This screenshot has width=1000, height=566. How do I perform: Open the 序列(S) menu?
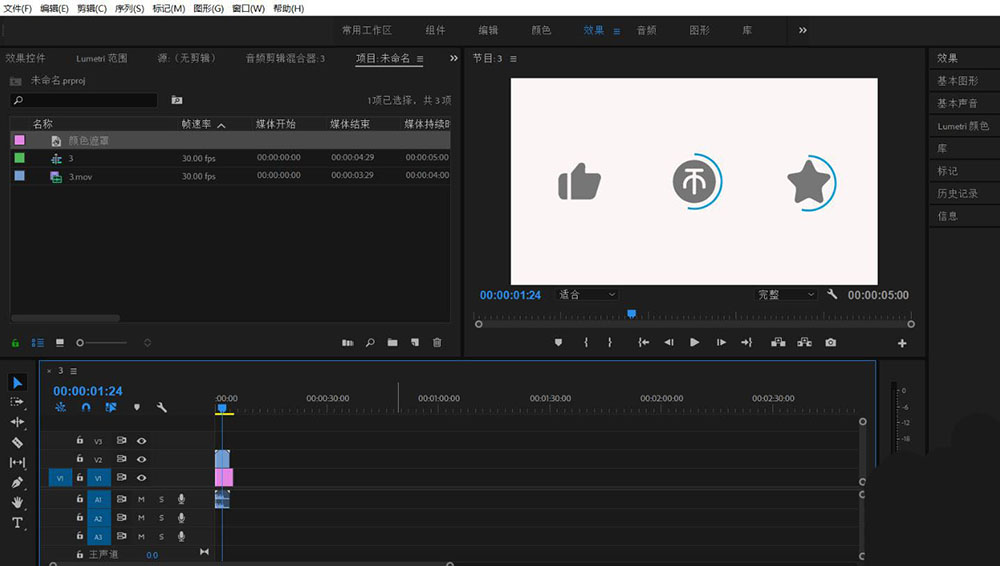pos(128,8)
